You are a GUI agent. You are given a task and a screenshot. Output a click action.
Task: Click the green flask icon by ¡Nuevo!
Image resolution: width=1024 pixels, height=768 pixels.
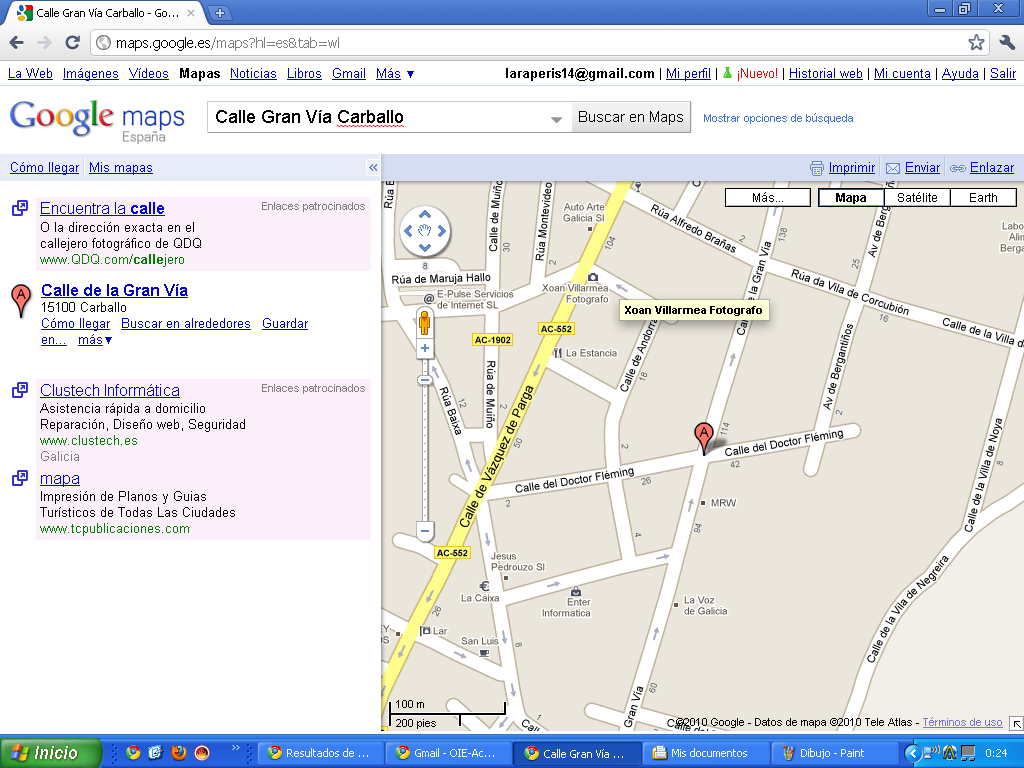point(727,73)
